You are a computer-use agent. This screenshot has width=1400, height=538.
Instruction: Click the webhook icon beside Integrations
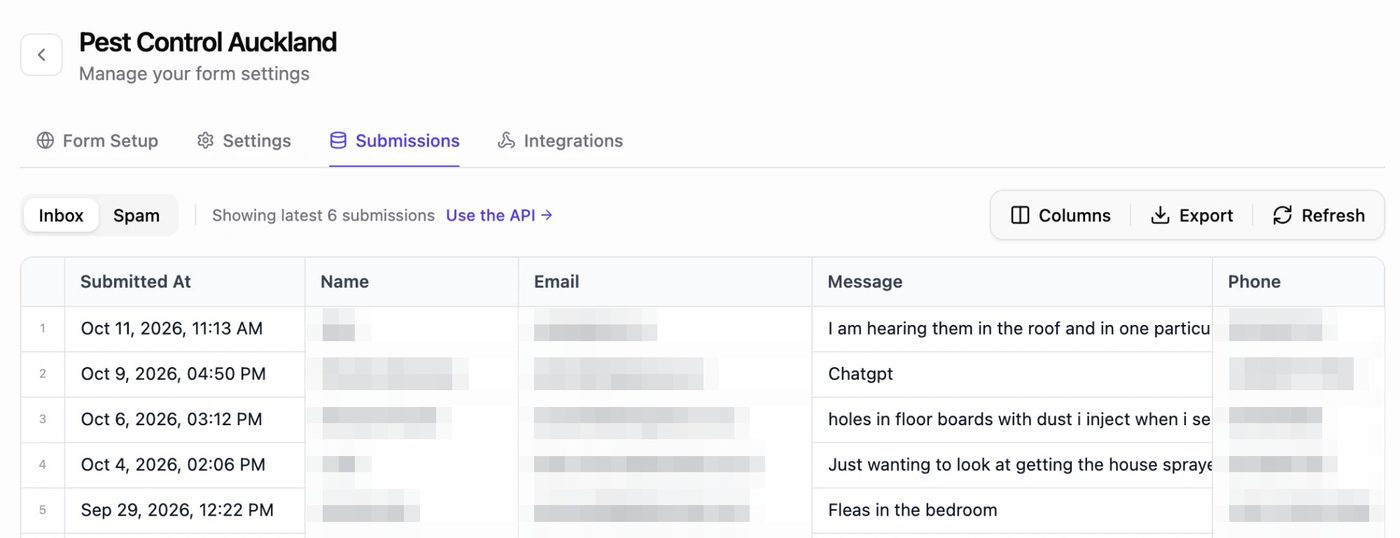pos(506,141)
